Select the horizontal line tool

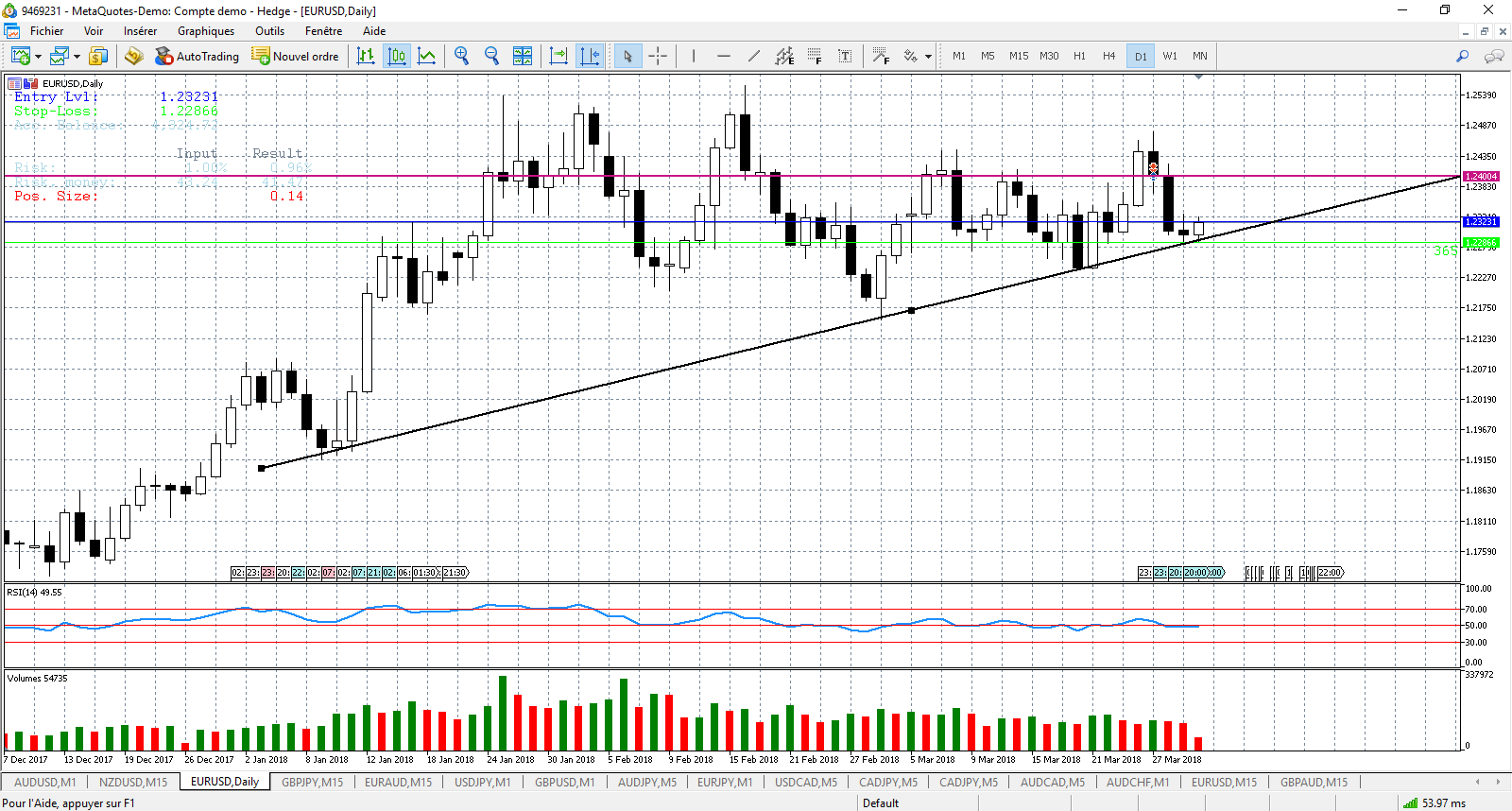coord(724,56)
